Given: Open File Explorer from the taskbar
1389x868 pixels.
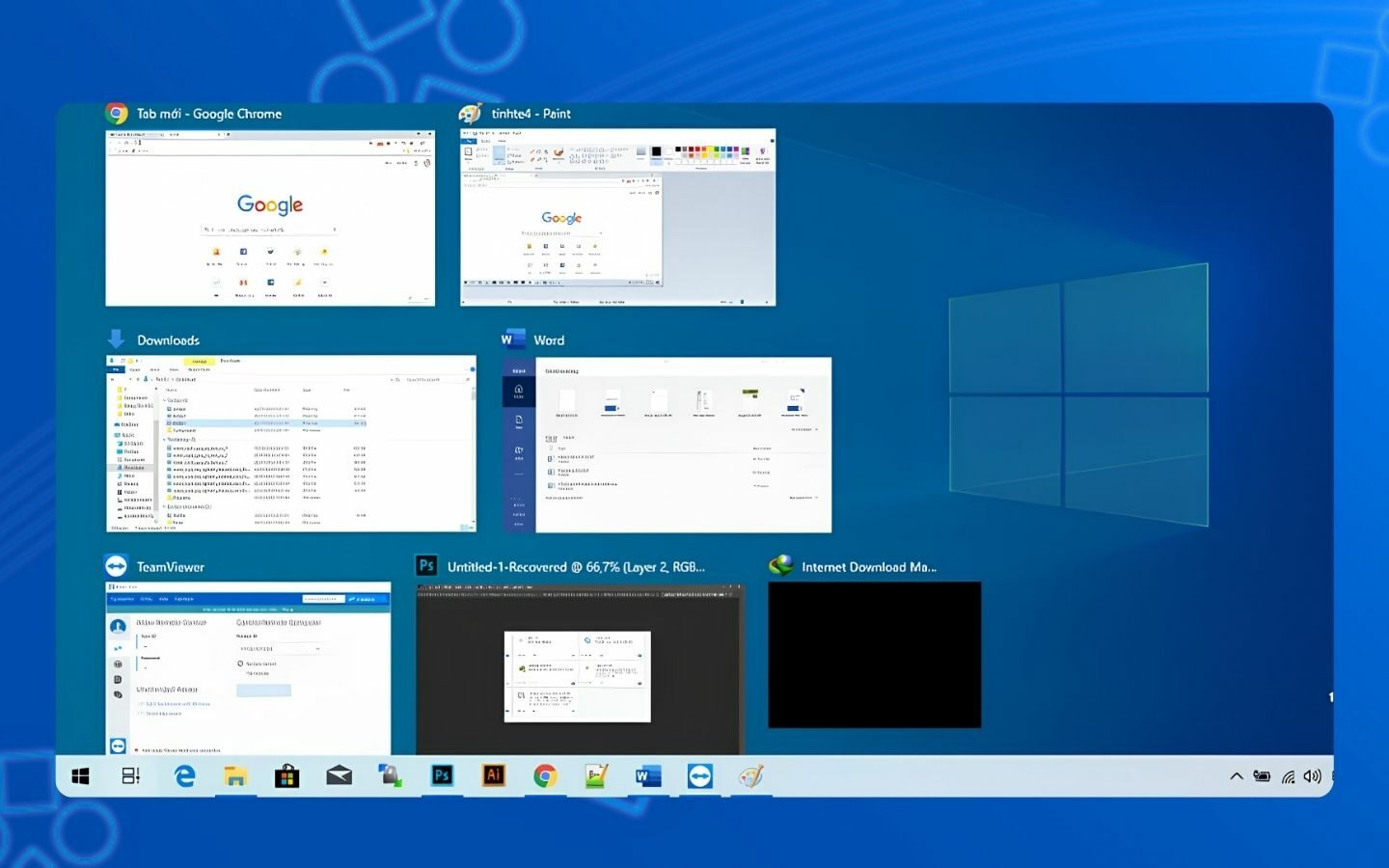Looking at the screenshot, I should [x=235, y=776].
